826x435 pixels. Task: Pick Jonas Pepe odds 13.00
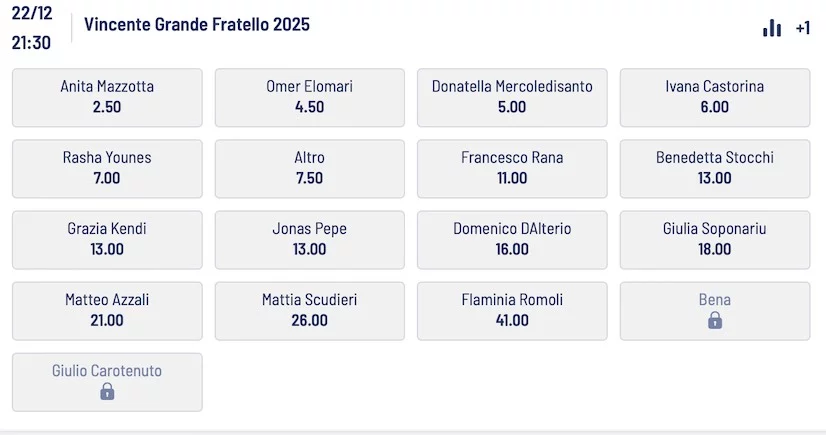(310, 239)
